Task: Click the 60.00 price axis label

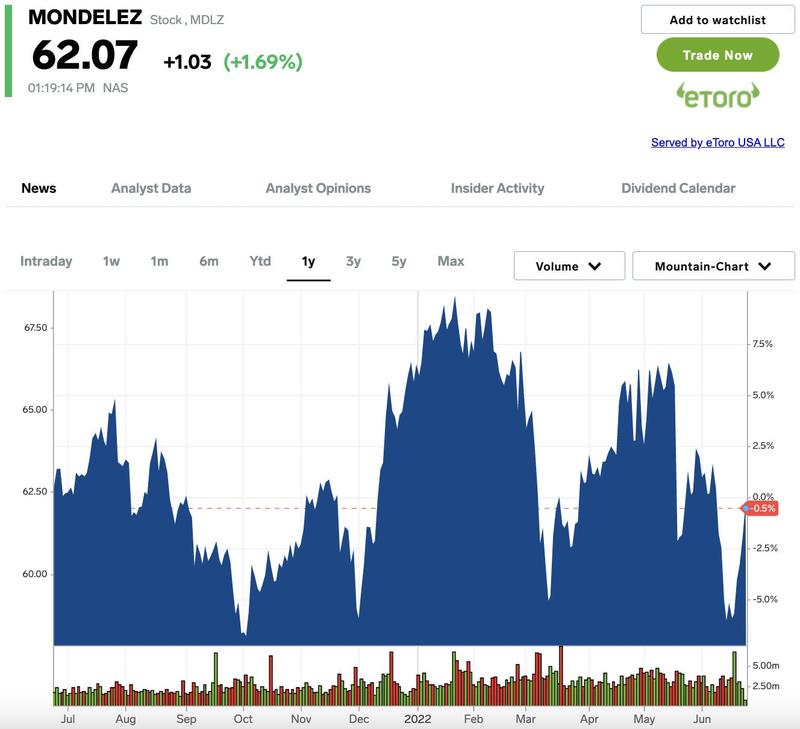Action: (x=35, y=574)
